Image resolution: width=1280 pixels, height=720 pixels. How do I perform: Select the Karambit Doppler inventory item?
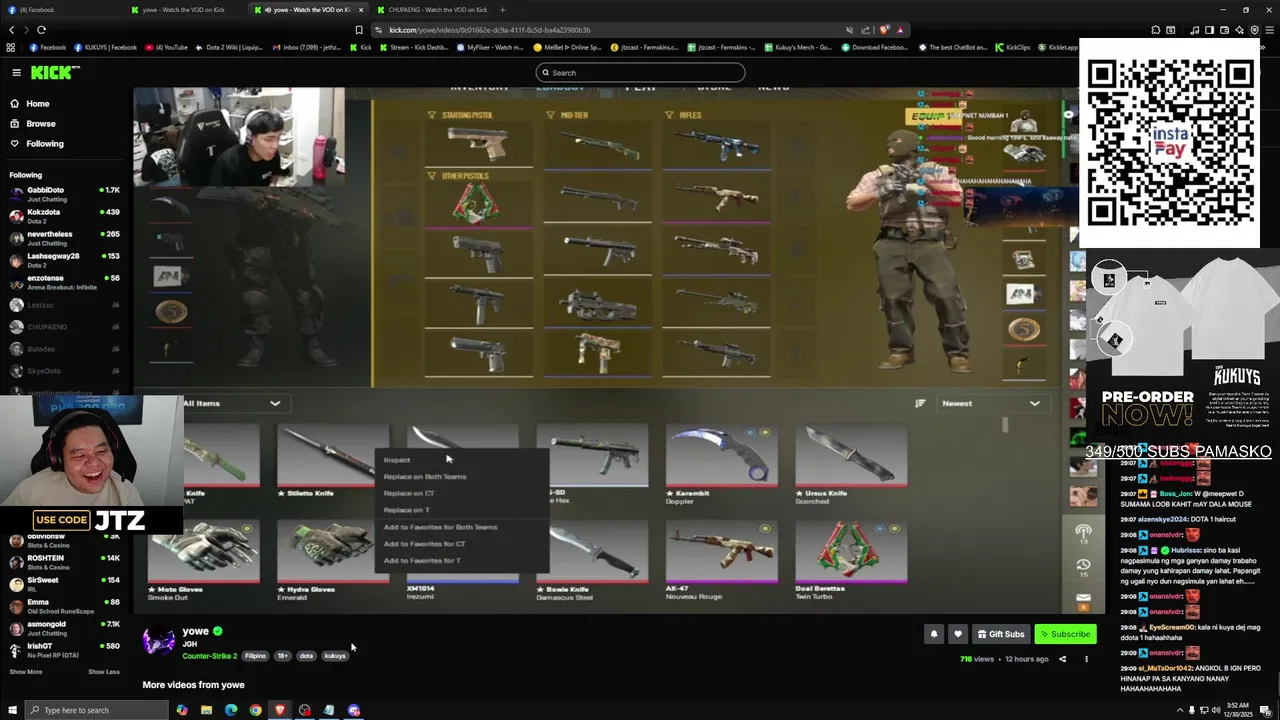tap(722, 463)
